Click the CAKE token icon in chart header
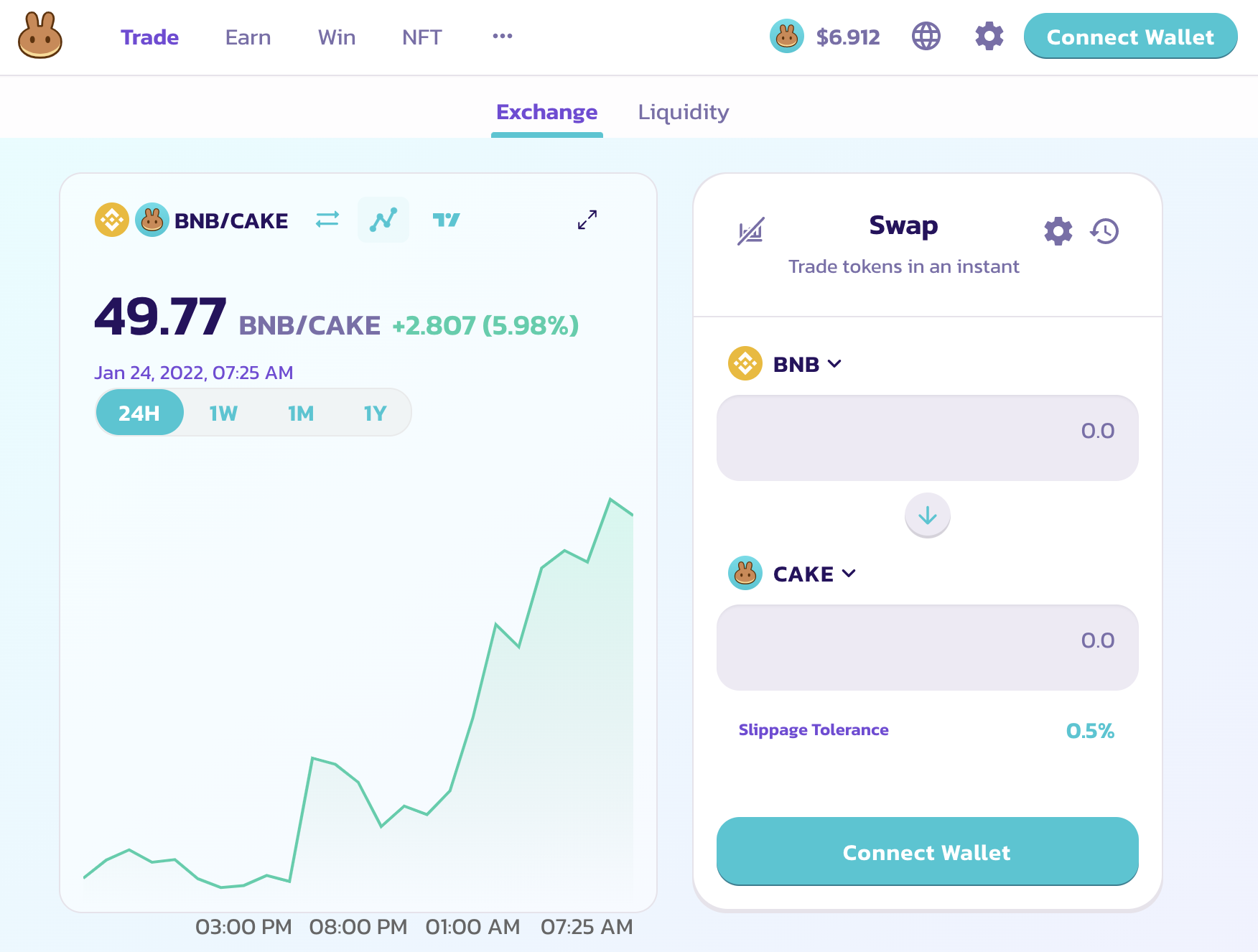 tap(152, 220)
